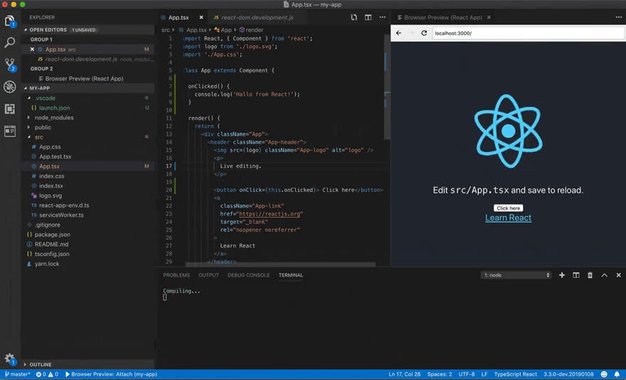The width and height of the screenshot is (626, 380).
Task: Collapse the src folder
Action: (29, 137)
